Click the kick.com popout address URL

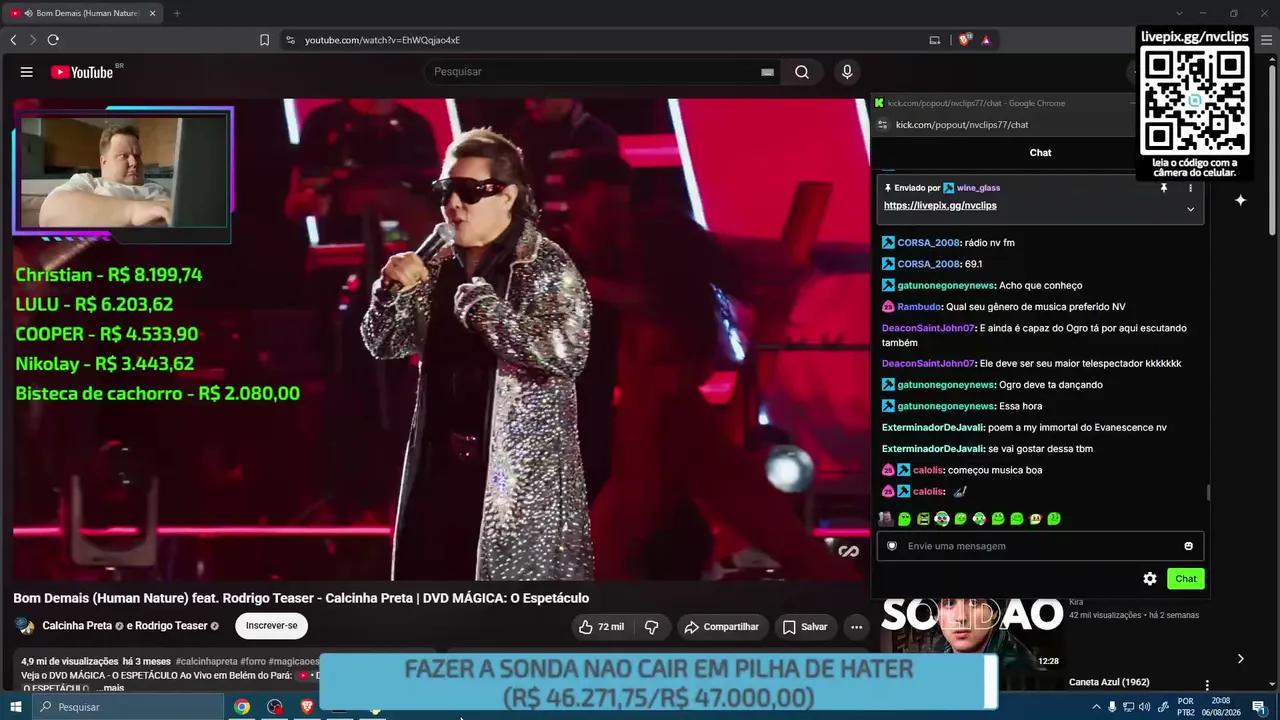[x=962, y=125]
